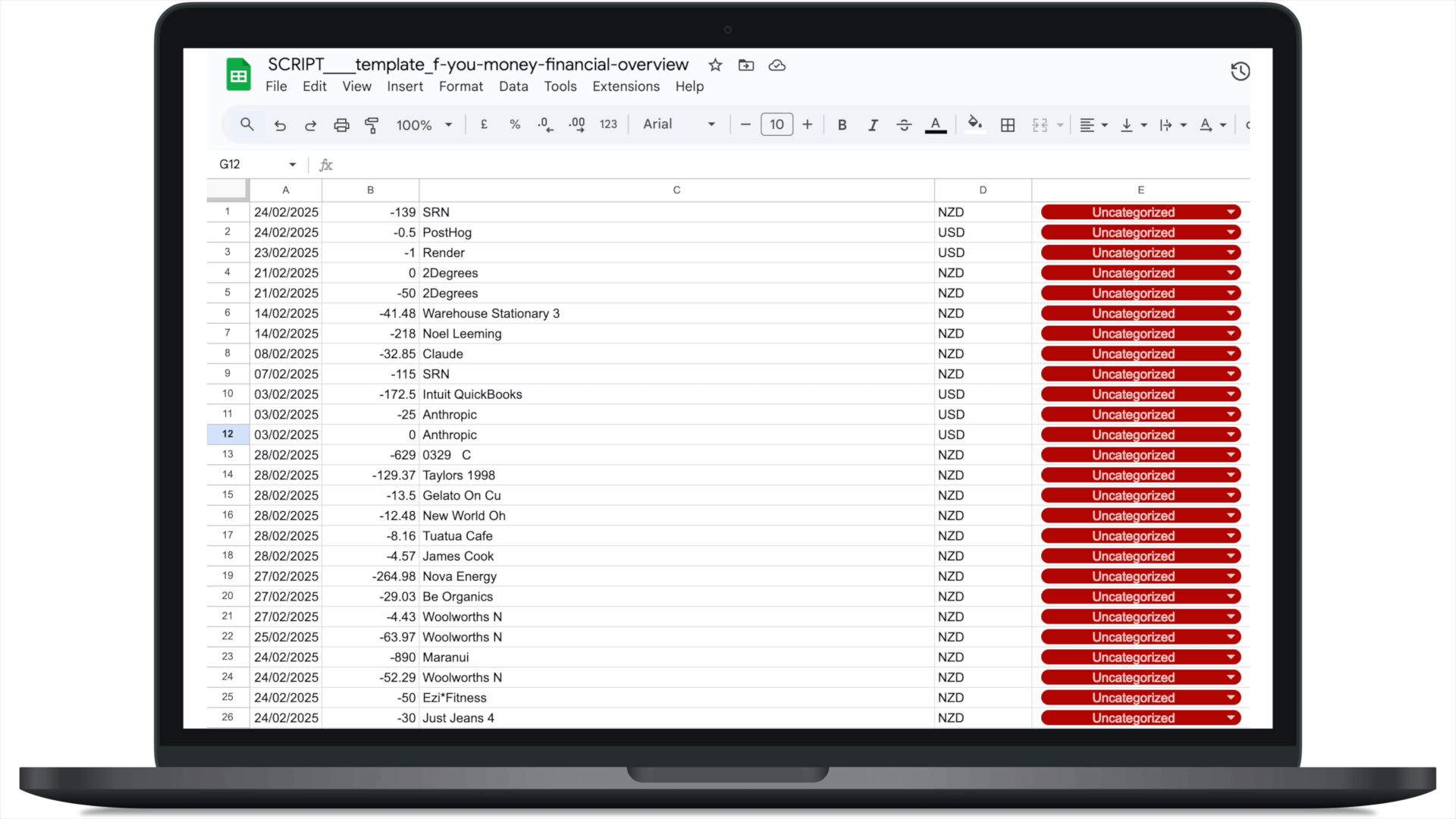Screen dimensions: 1456x819
Task: Increase font size with plus button
Action: click(x=808, y=124)
